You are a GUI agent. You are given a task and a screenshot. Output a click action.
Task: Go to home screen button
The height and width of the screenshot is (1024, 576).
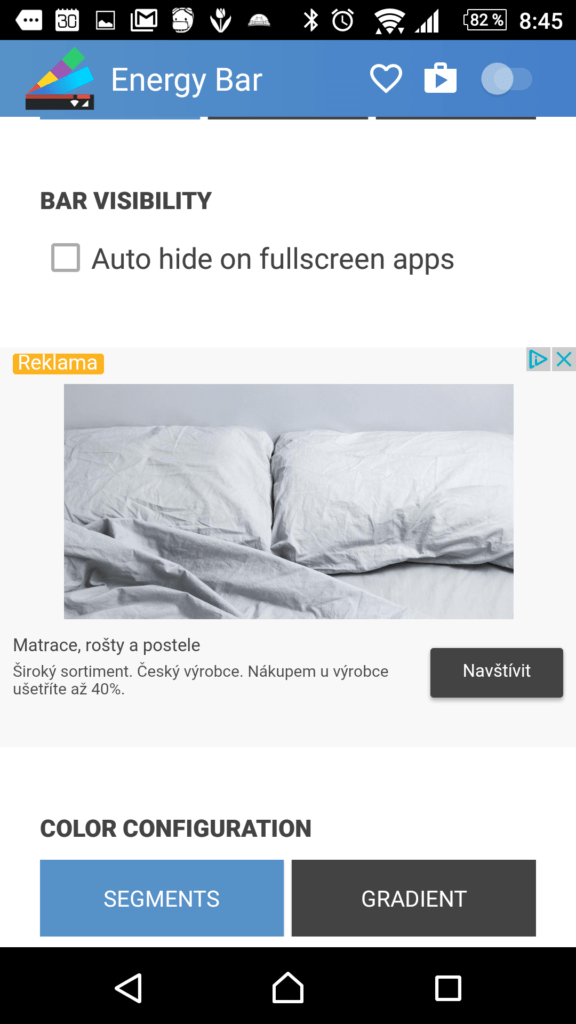coord(288,987)
